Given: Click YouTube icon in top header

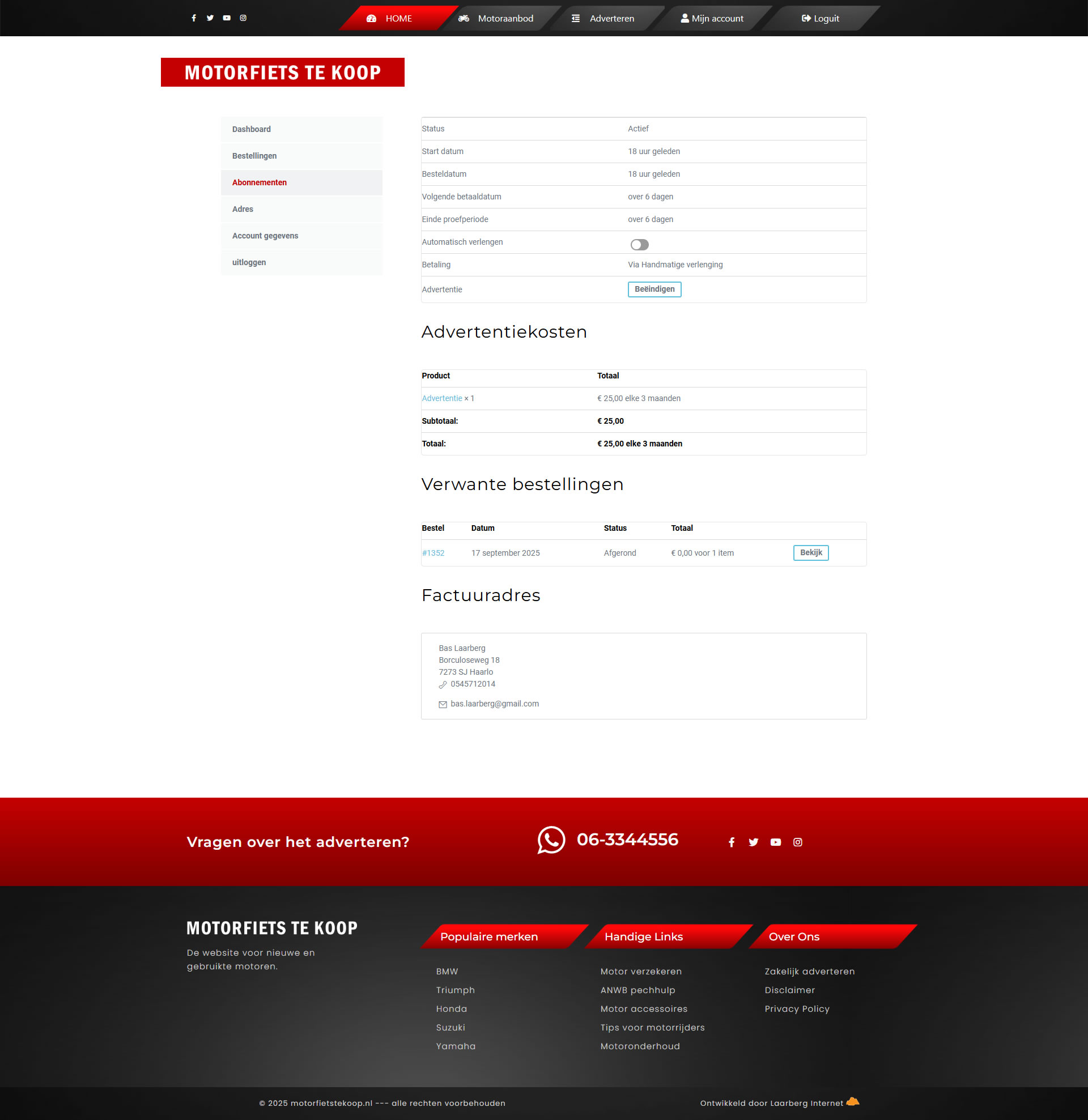Looking at the screenshot, I should coord(227,18).
